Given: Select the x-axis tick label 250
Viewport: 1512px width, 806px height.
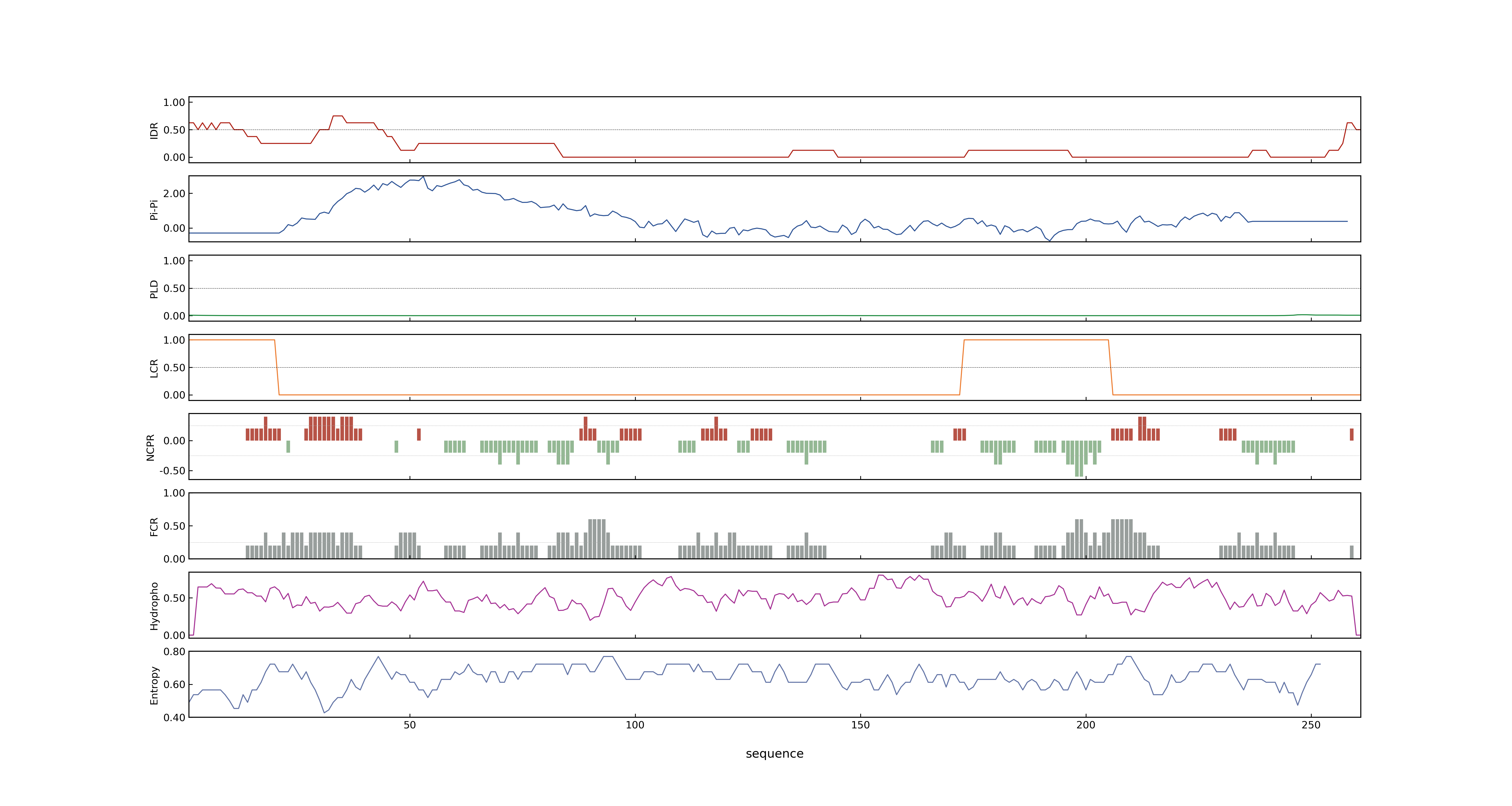Looking at the screenshot, I should pyautogui.click(x=1311, y=725).
